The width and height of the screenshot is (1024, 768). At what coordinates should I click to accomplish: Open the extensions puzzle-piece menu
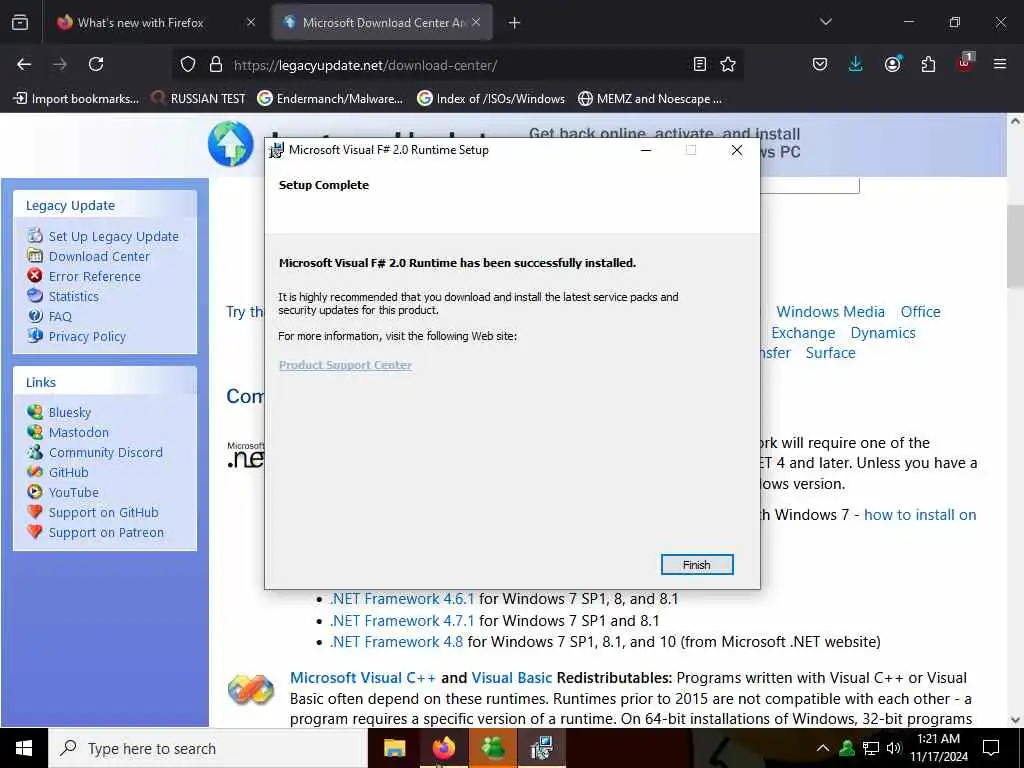928,64
